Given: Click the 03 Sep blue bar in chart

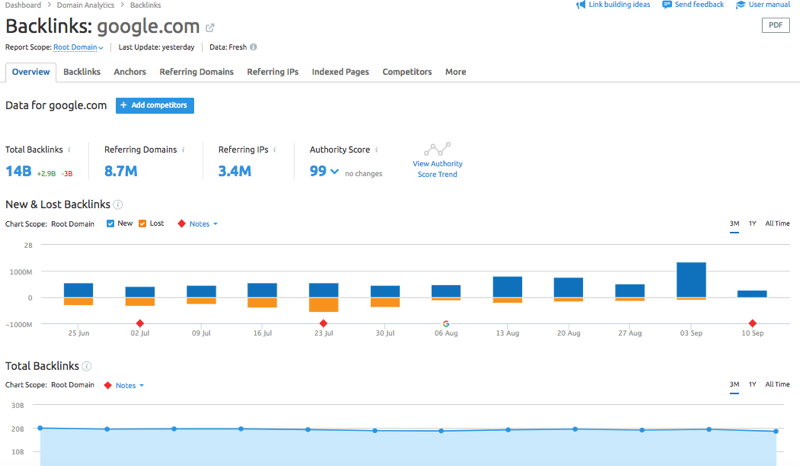Looking at the screenshot, I should [x=691, y=279].
